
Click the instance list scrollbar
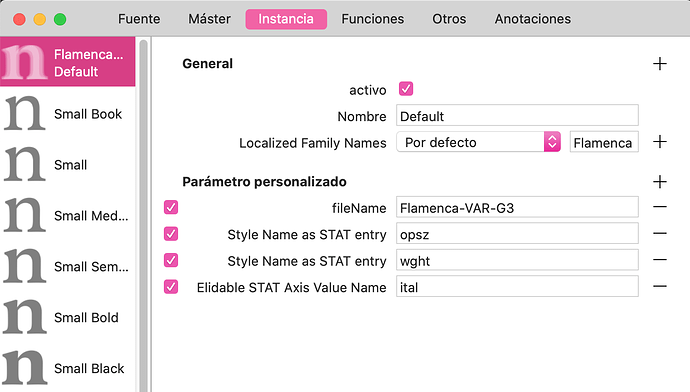(143, 216)
